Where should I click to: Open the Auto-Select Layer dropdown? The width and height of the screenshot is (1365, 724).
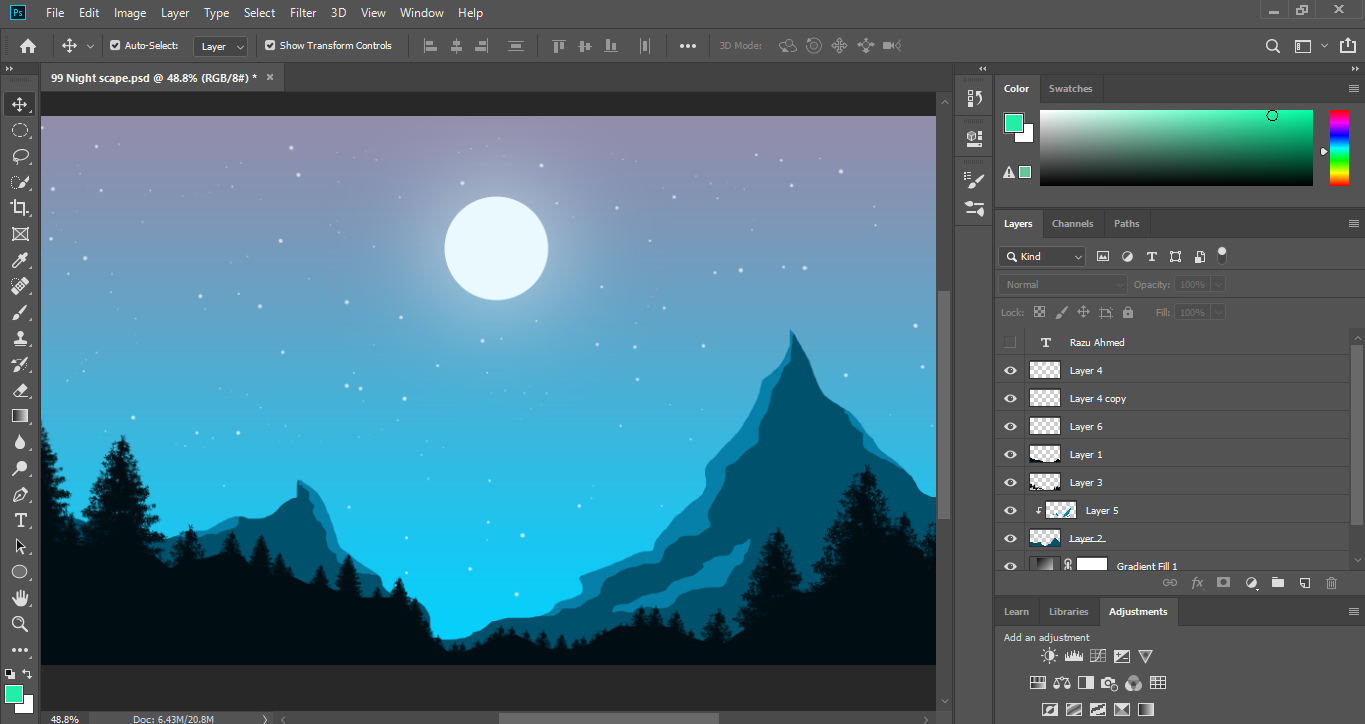(x=221, y=46)
